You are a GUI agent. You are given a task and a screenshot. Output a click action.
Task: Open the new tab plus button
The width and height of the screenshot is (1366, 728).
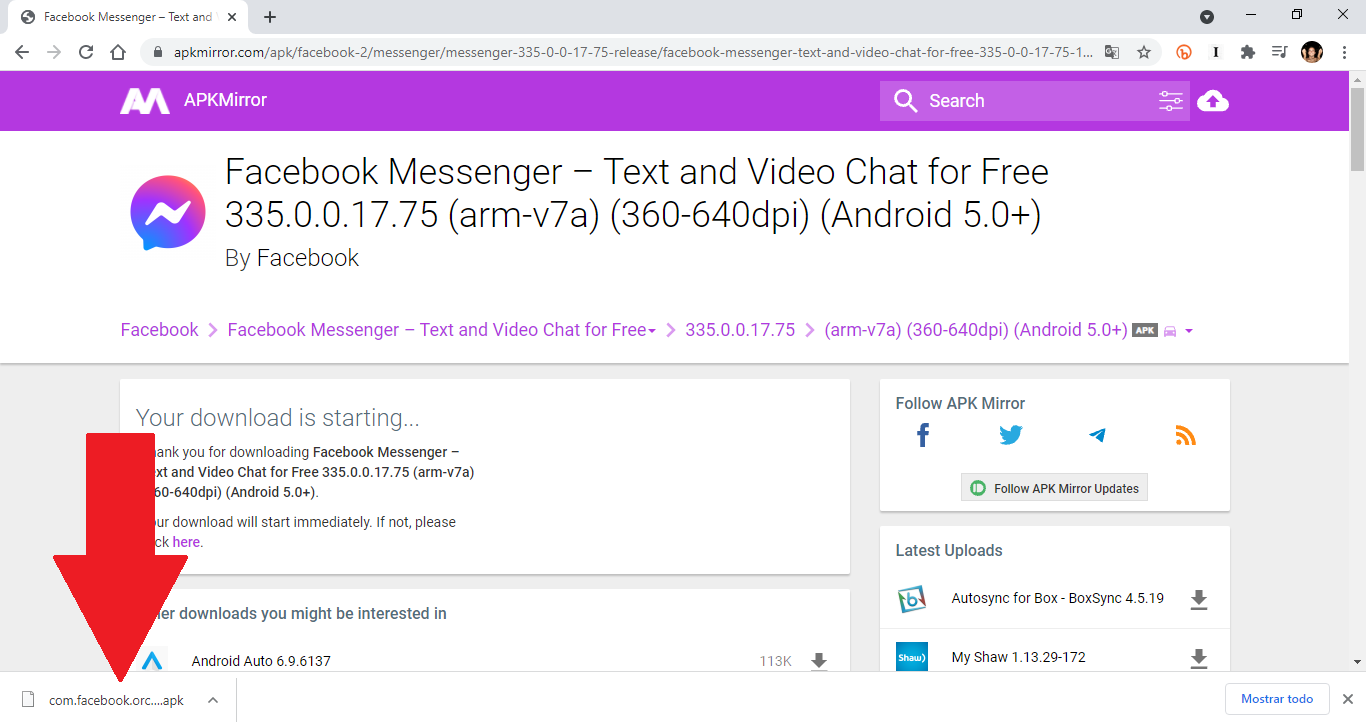270,17
